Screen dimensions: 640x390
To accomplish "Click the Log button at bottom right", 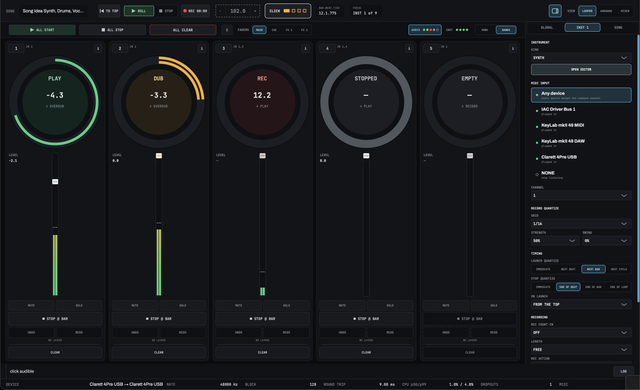I will [623, 371].
